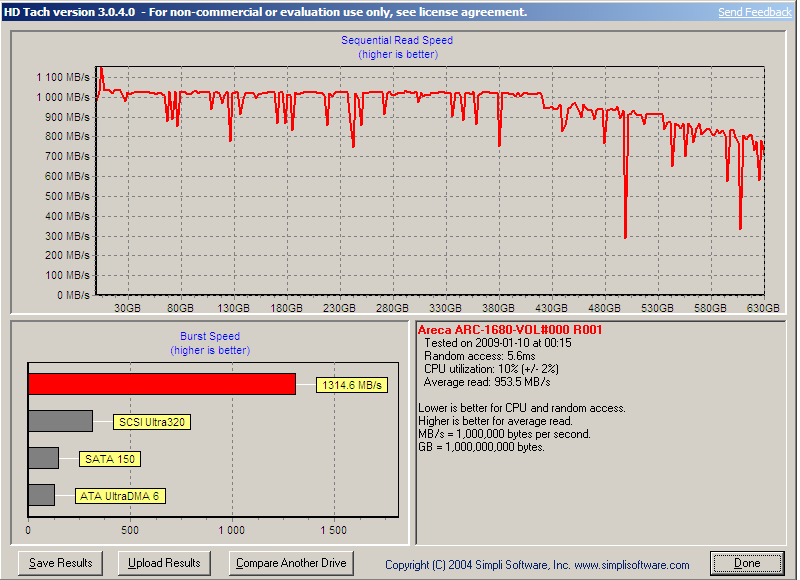Click the CPU utilization: 10% line
The width and height of the screenshot is (800, 580).
[491, 369]
